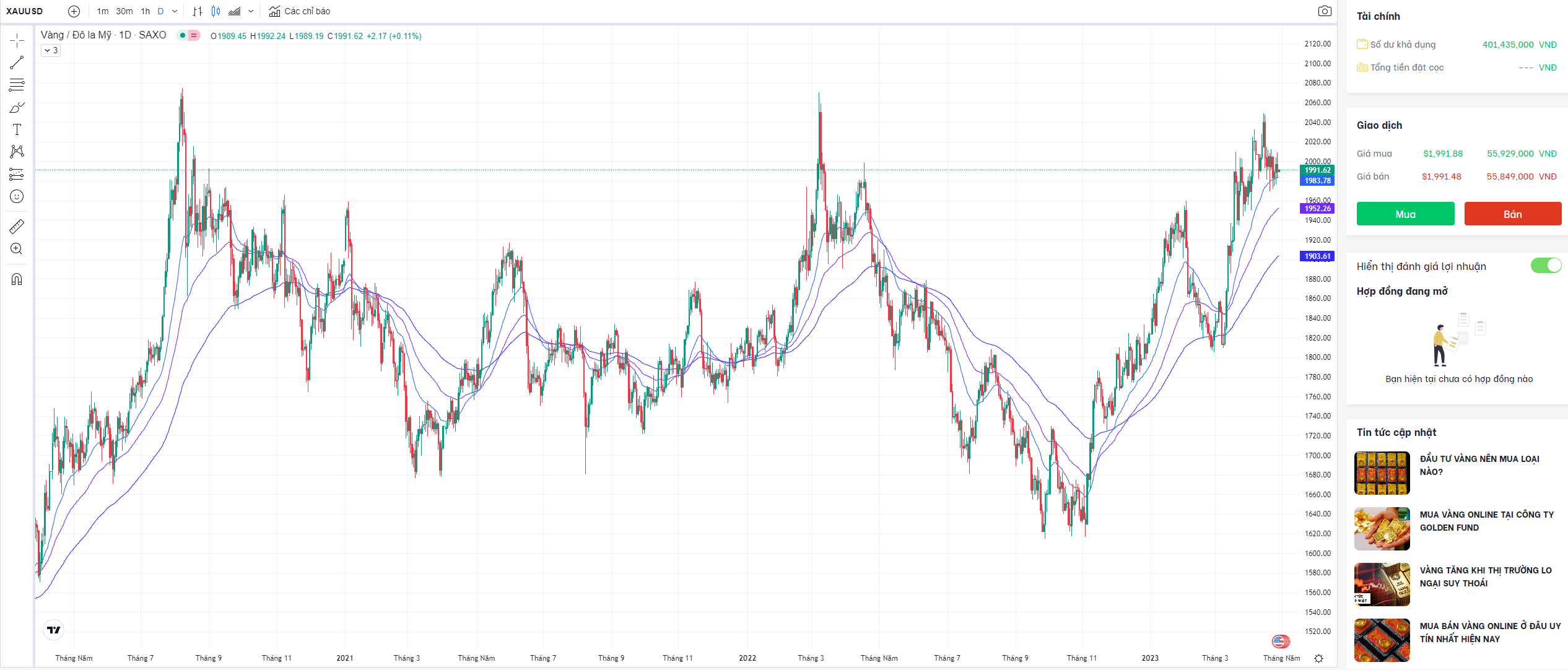Switch chart to bars style
This screenshot has width=1568, height=670.
[198, 11]
